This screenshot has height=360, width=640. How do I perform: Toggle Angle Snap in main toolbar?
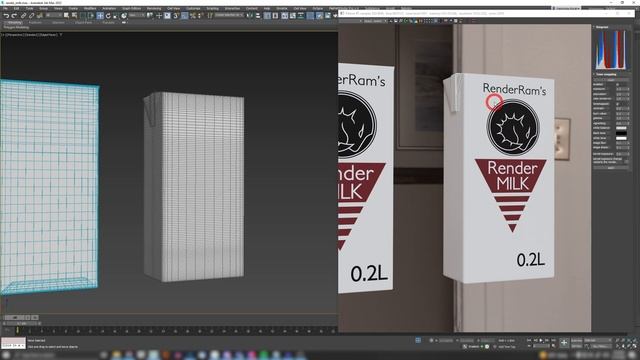point(185,16)
